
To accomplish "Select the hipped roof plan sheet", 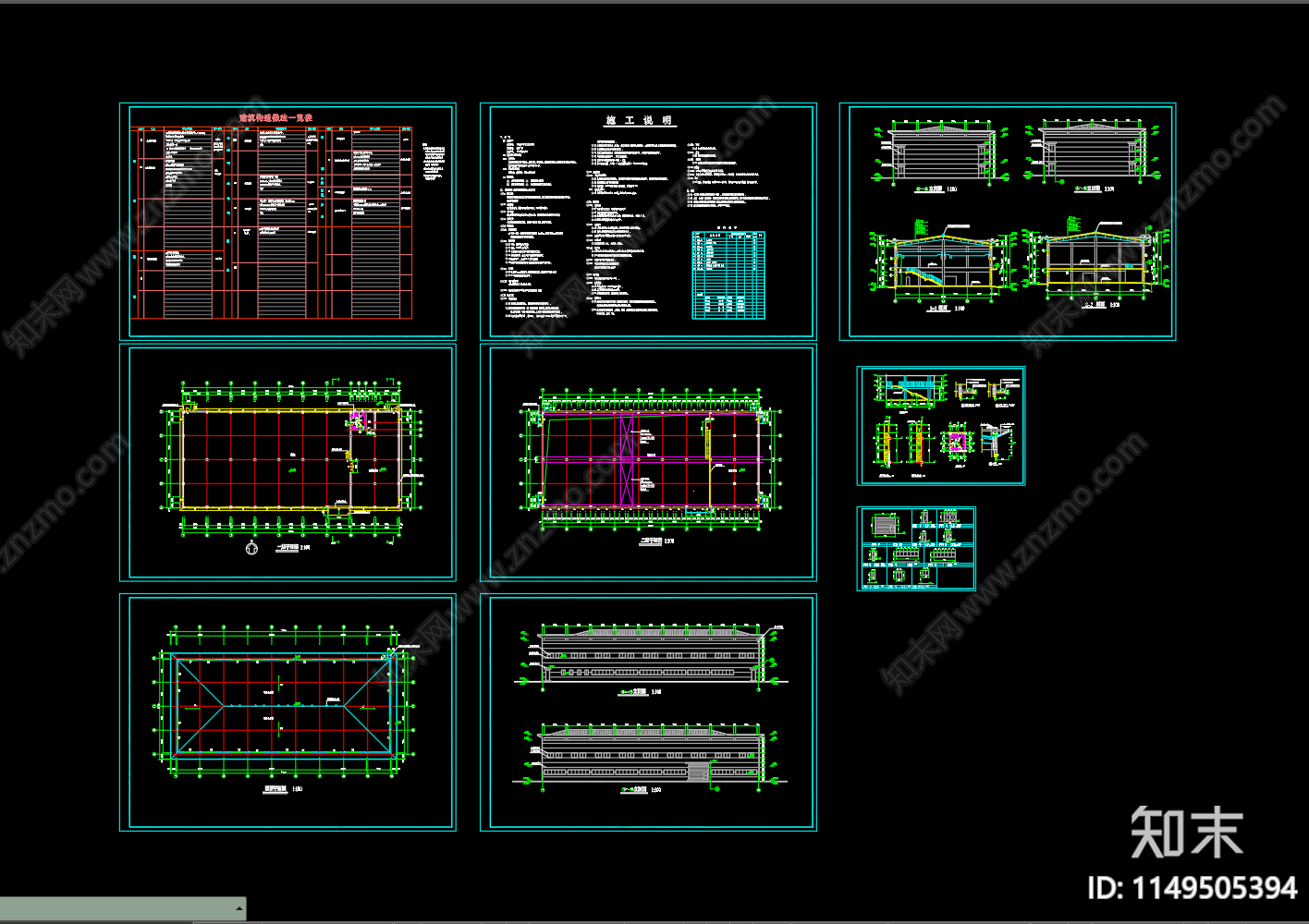I will 287,712.
